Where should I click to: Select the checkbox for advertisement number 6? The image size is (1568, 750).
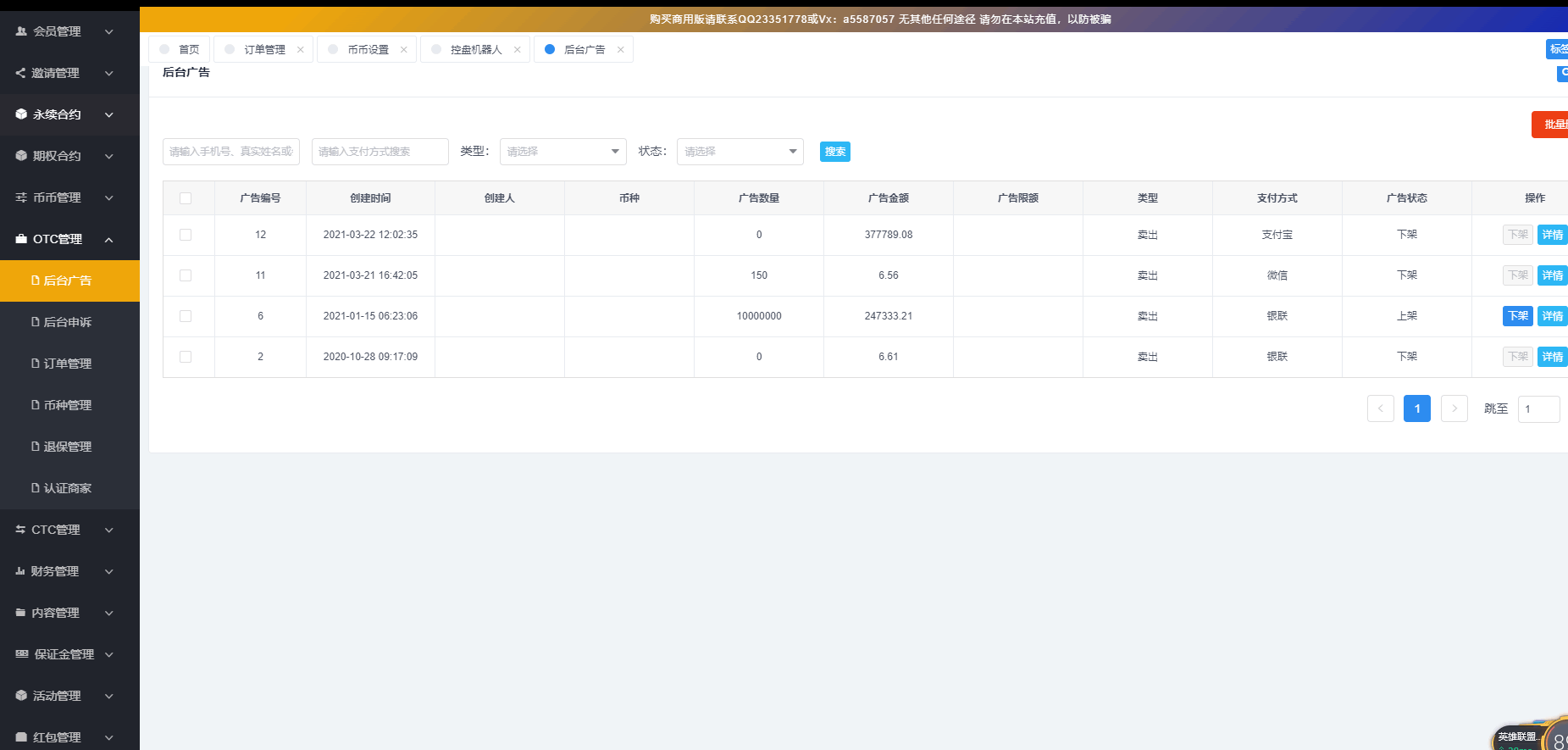point(186,316)
